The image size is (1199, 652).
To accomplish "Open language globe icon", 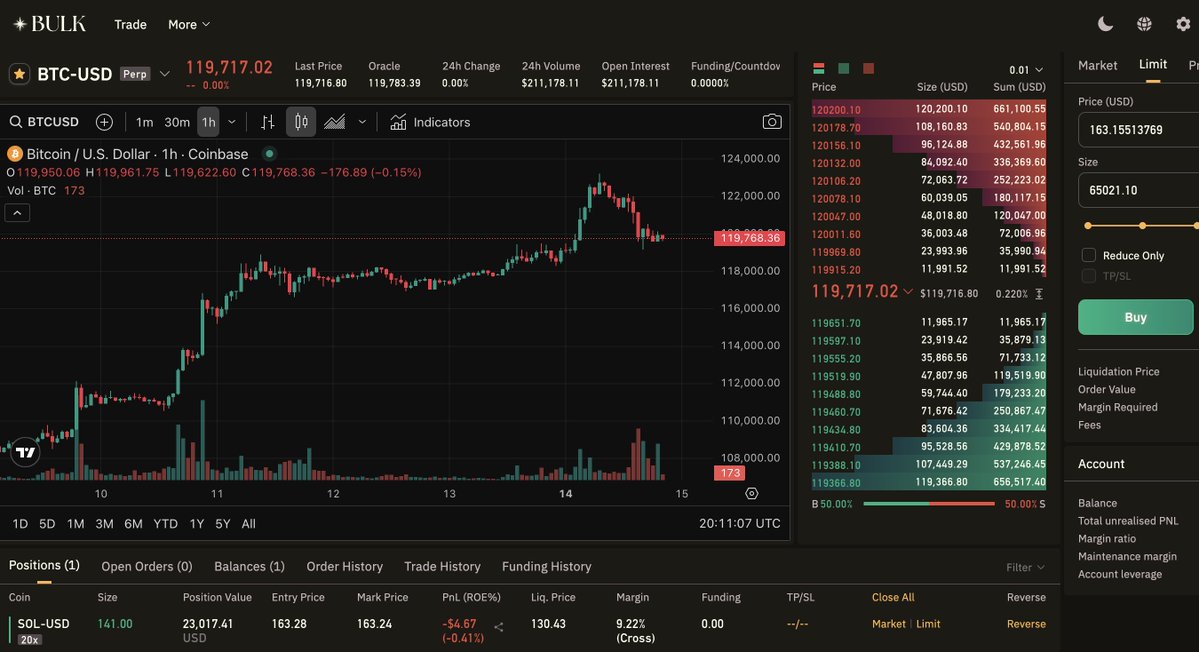I will (1144, 24).
